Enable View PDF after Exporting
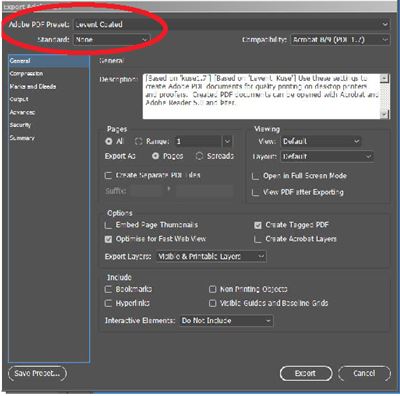 pyautogui.click(x=255, y=192)
